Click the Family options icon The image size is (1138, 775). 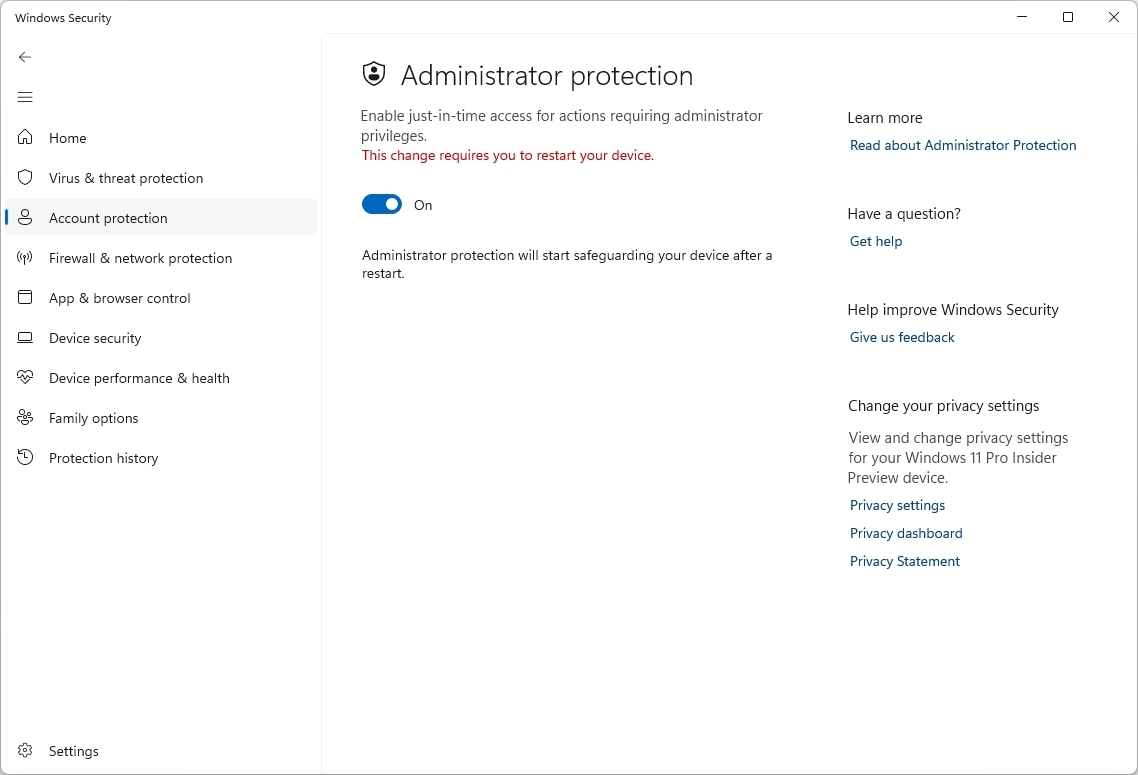click(x=25, y=418)
